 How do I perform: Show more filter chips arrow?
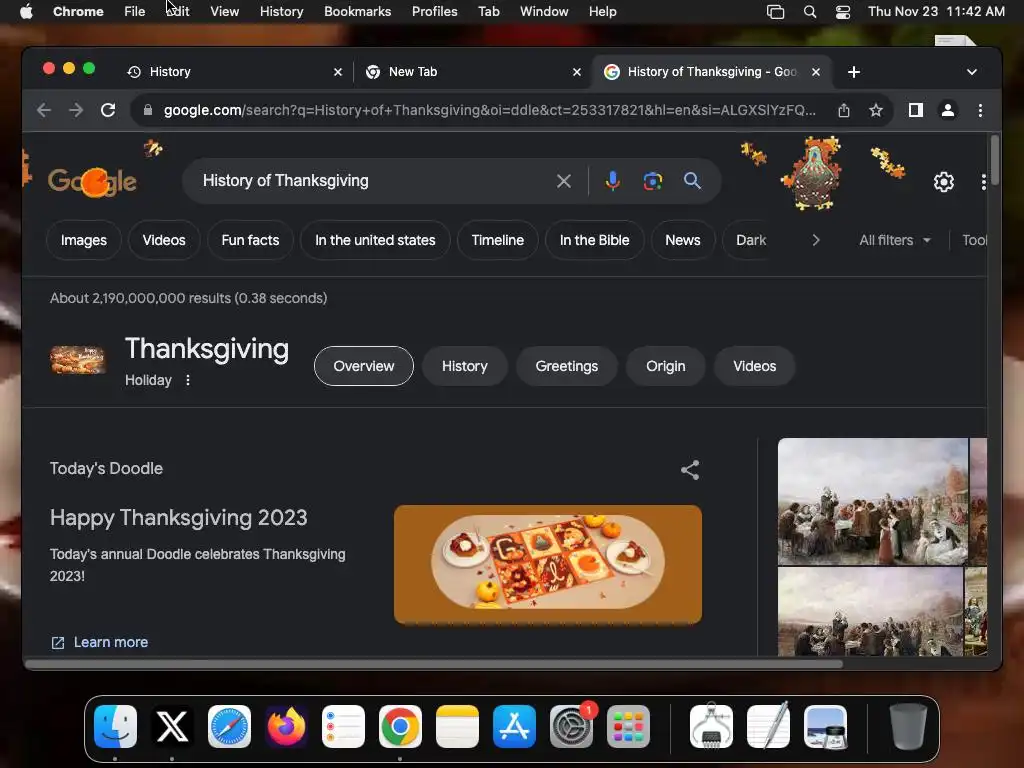pos(816,240)
